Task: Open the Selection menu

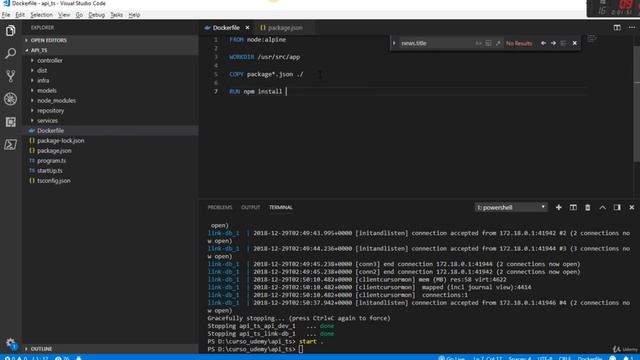Action: (41, 15)
